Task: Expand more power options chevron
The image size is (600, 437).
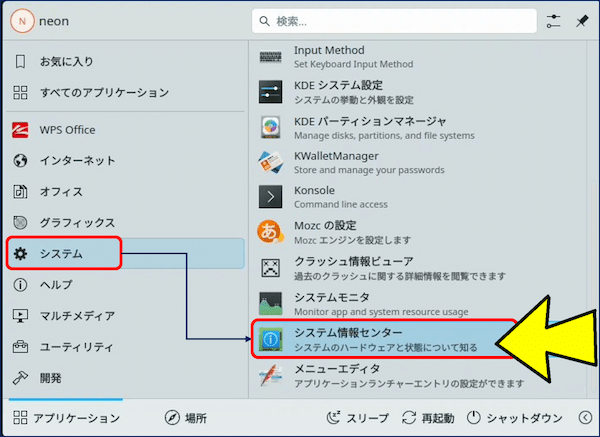Action: coord(585,418)
